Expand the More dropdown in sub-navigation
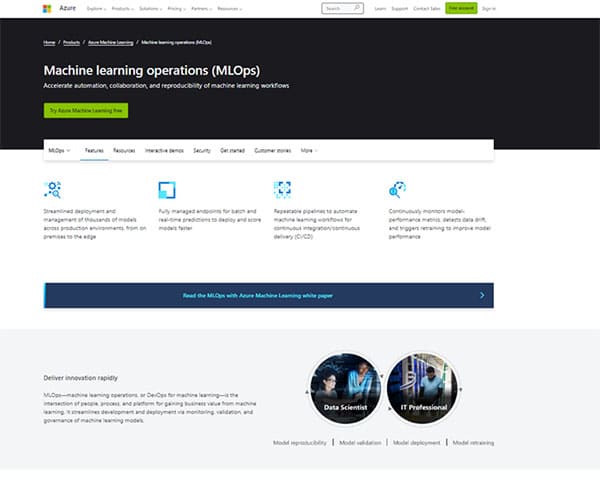Image resolution: width=600 pixels, height=483 pixels. click(x=309, y=150)
